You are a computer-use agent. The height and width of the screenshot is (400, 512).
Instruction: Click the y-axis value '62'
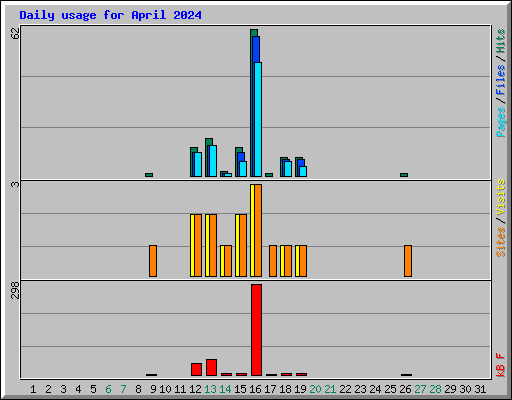[16, 33]
